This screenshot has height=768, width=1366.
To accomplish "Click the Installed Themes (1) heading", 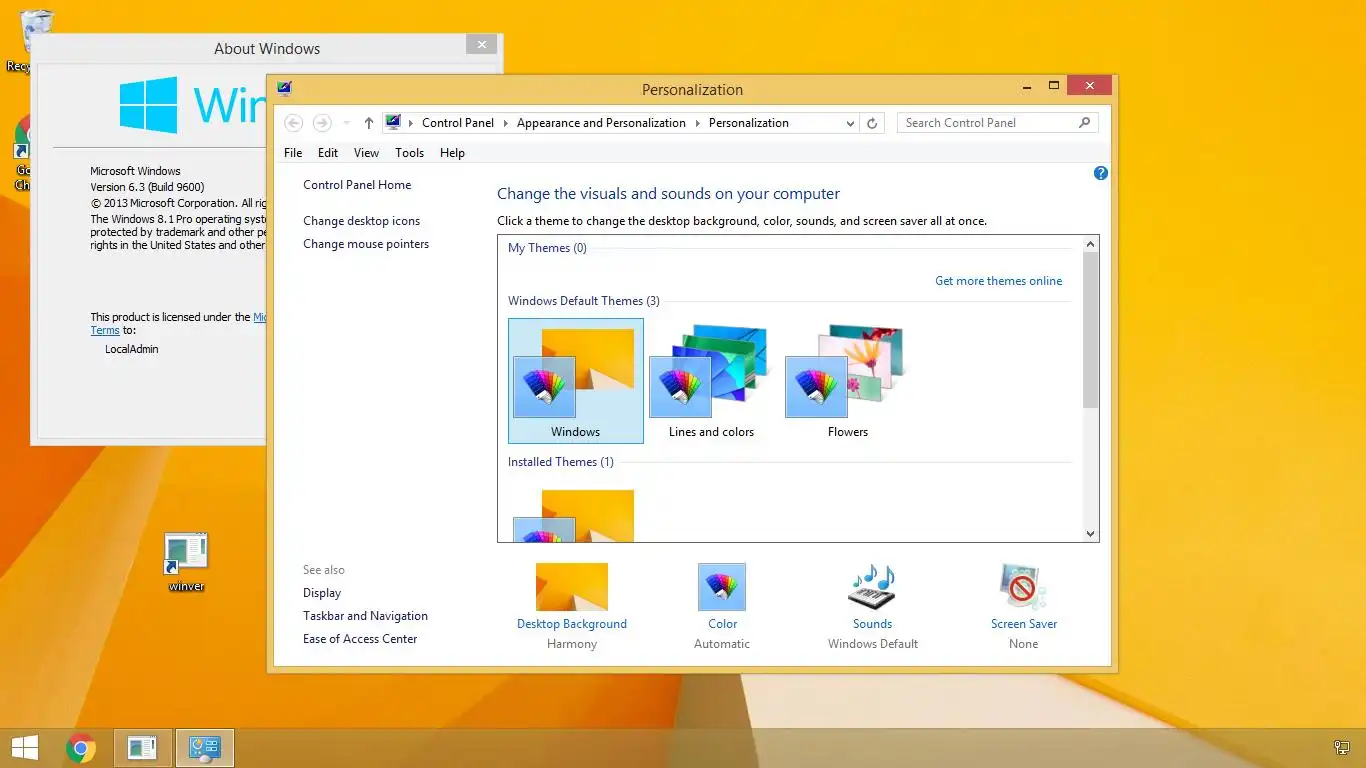I will [x=561, y=462].
